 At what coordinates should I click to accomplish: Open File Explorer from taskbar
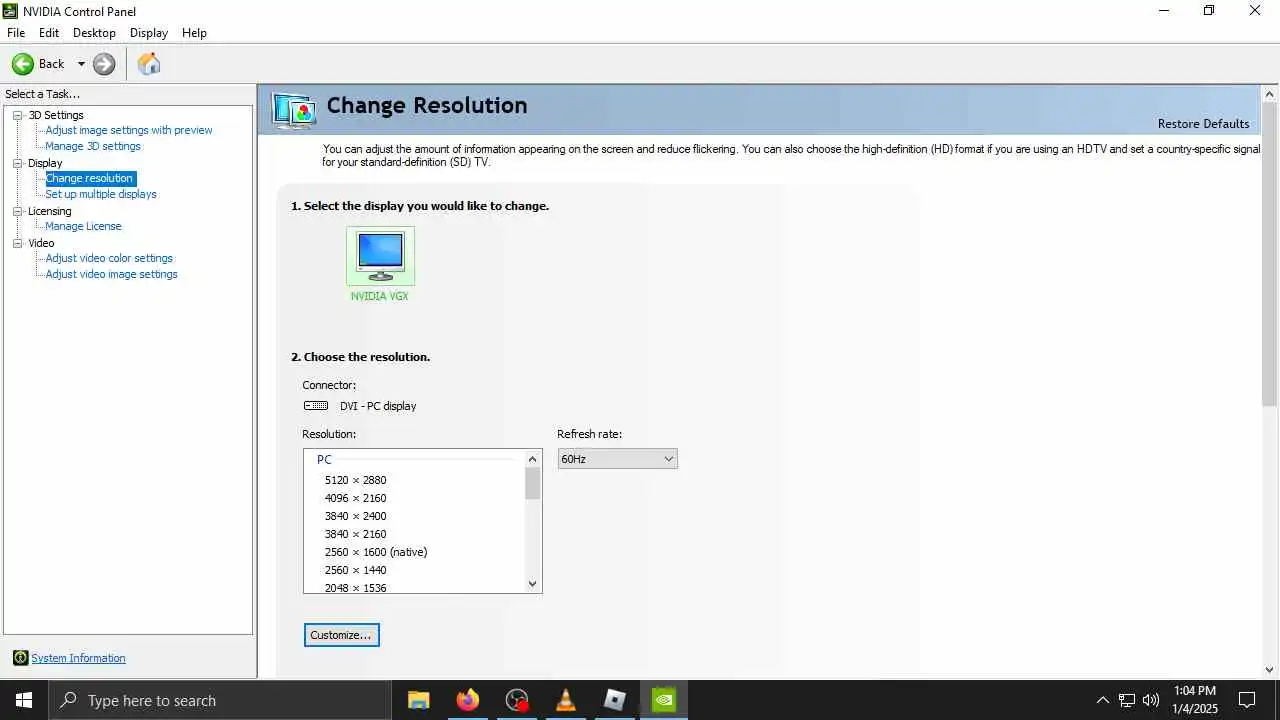tap(419, 700)
